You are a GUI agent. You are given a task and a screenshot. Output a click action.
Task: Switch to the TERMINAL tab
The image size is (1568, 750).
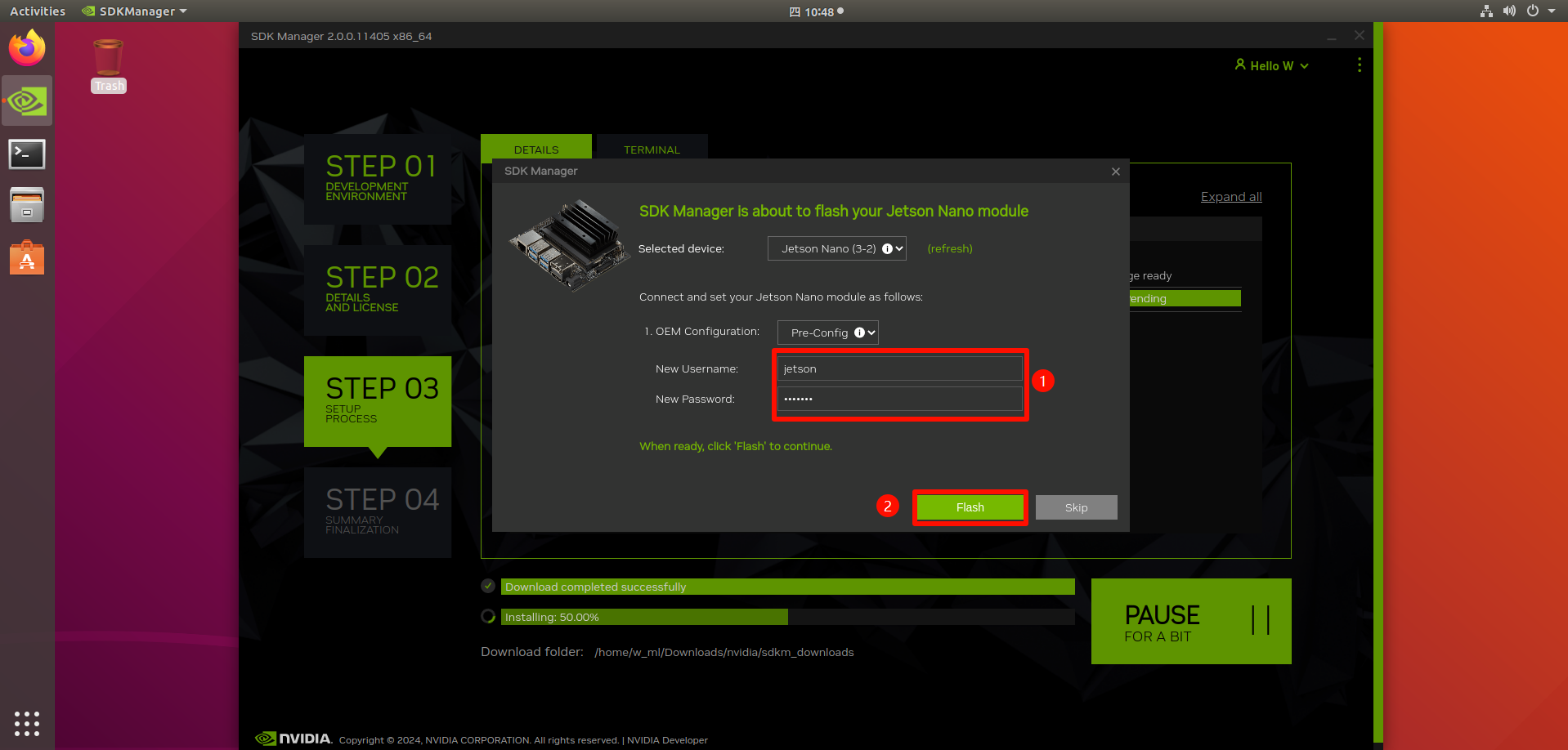652,149
